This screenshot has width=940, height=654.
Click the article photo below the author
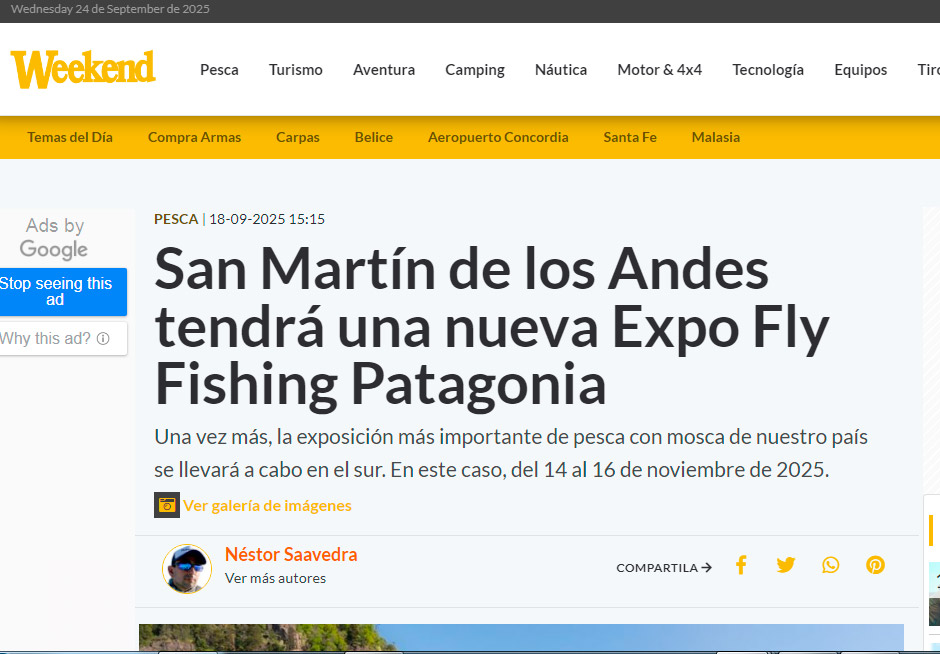(520, 638)
